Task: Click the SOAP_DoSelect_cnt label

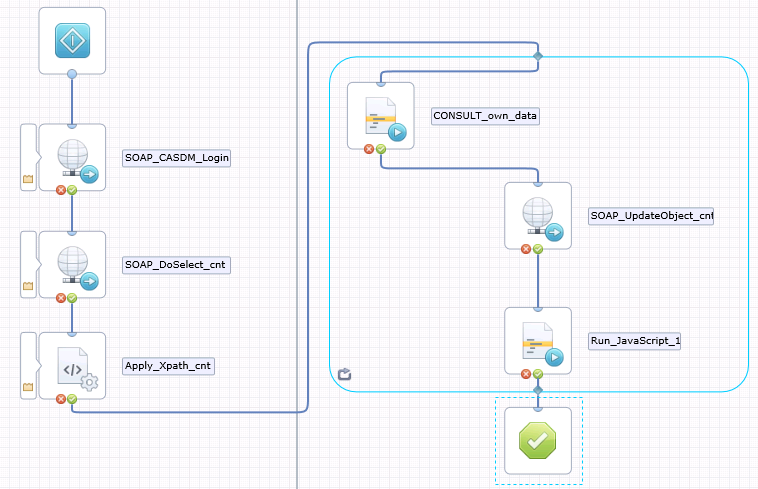Action: [x=176, y=265]
